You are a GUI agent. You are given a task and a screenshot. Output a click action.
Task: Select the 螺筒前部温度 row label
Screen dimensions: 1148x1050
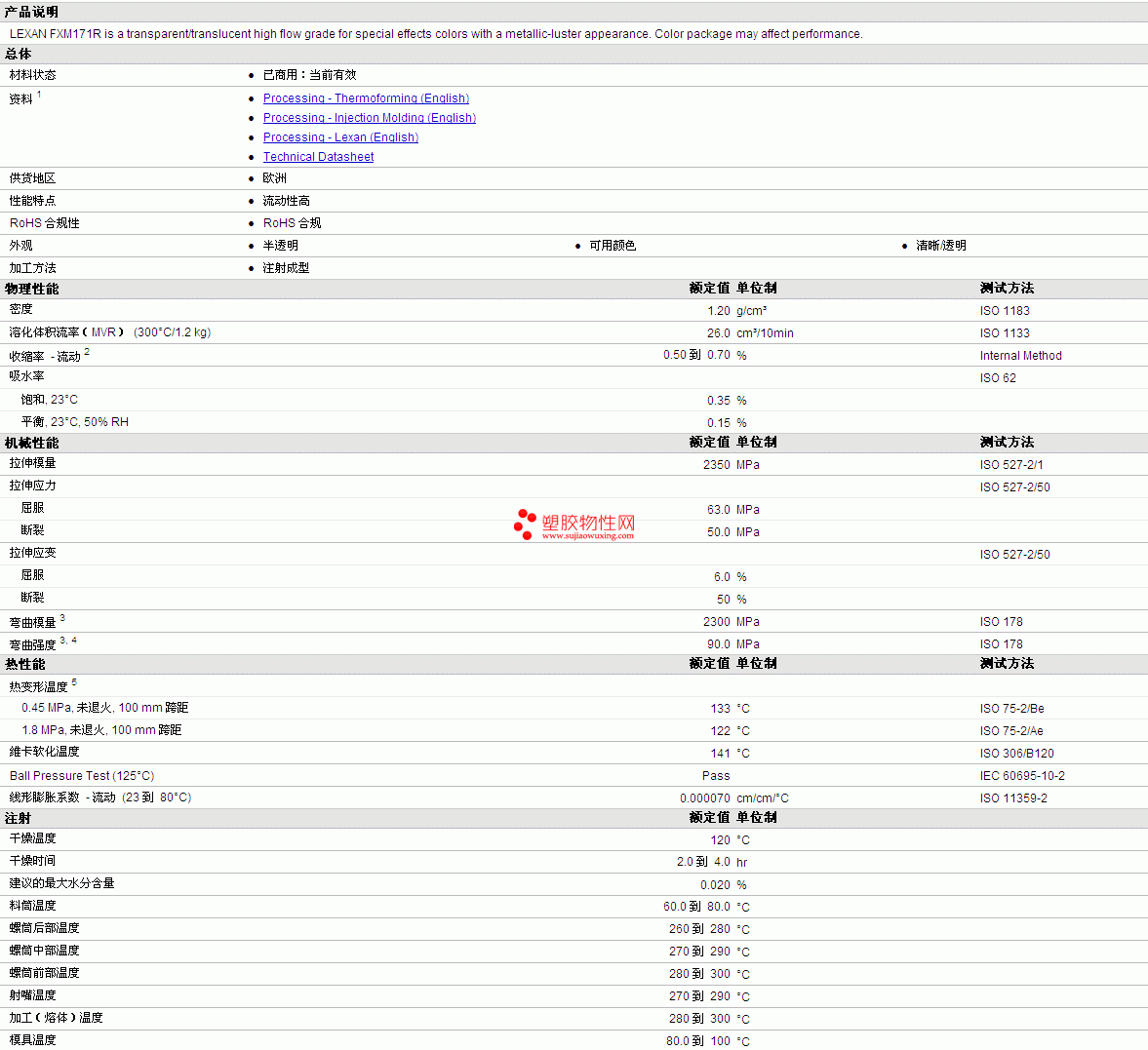click(x=44, y=972)
